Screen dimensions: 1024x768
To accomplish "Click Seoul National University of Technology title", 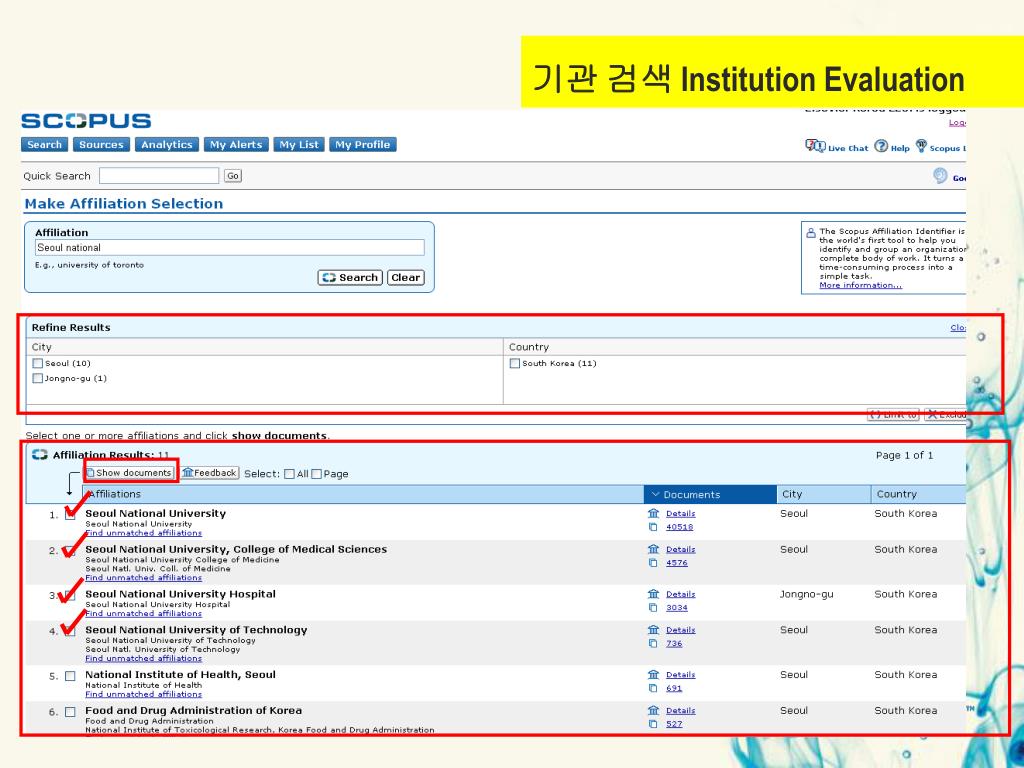I will [x=196, y=630].
